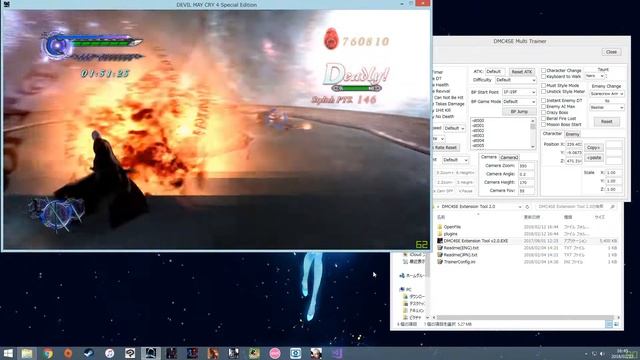Click the Camera Zoom input field
The image size is (640, 360).
pos(527,166)
